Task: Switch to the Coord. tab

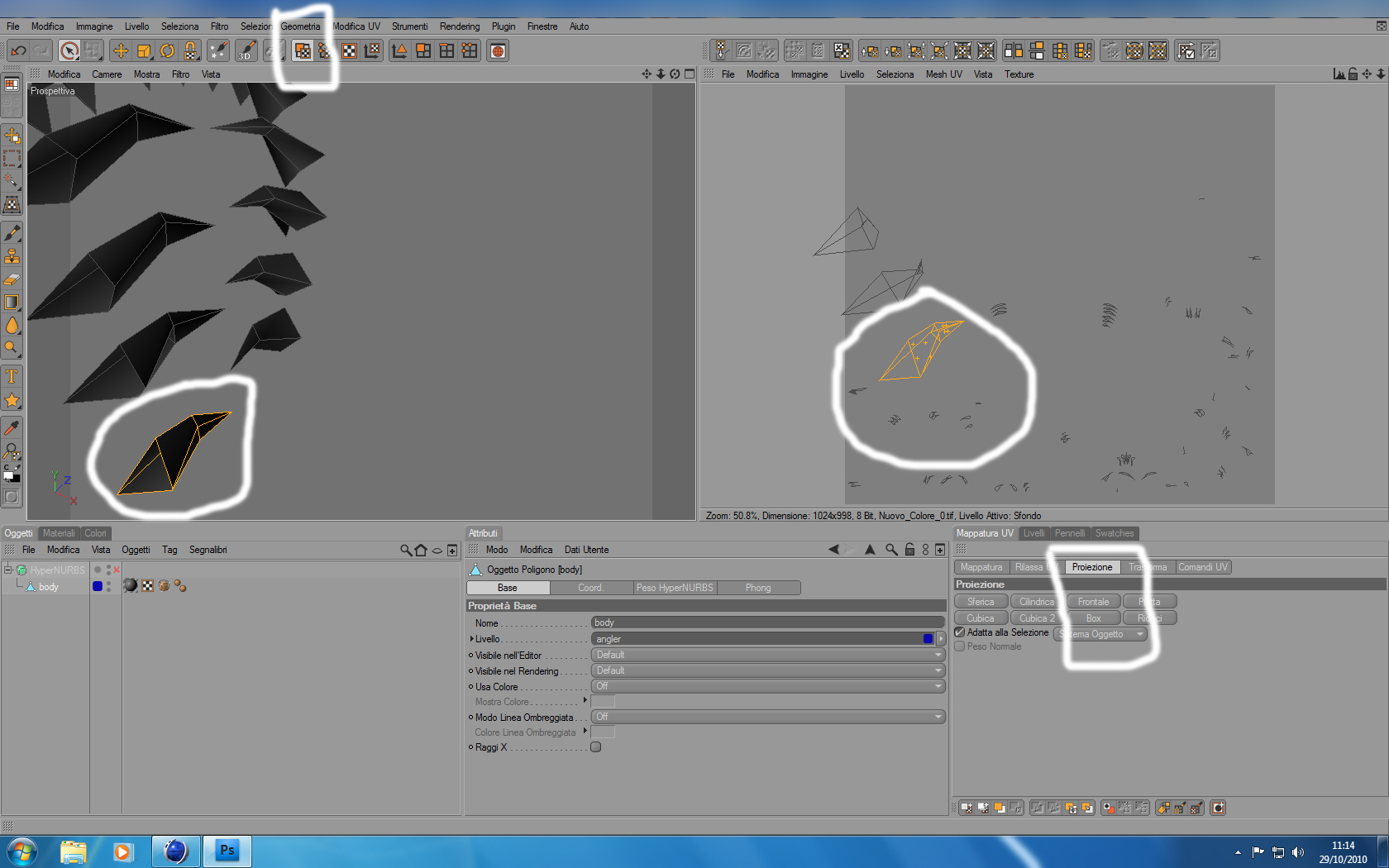Action: click(x=591, y=588)
